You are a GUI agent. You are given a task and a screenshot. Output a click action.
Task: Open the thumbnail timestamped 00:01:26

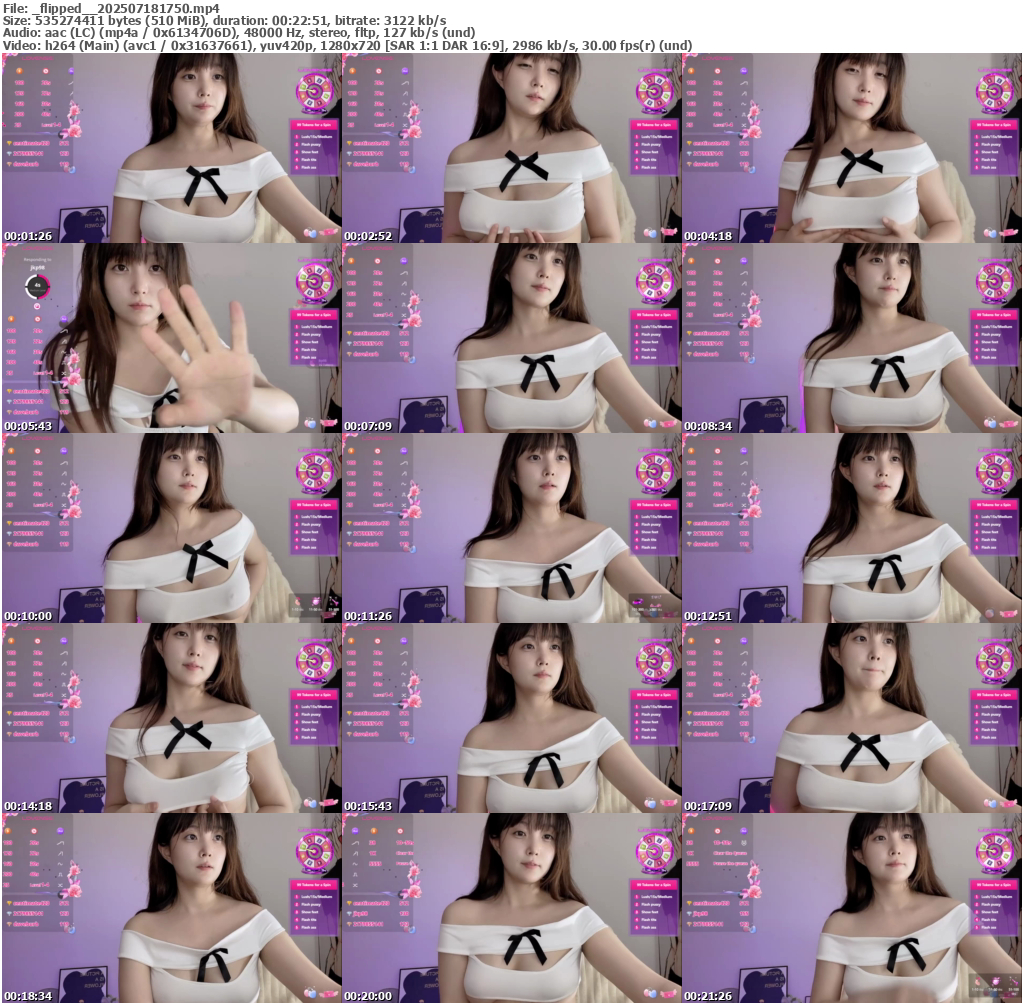[x=171, y=148]
